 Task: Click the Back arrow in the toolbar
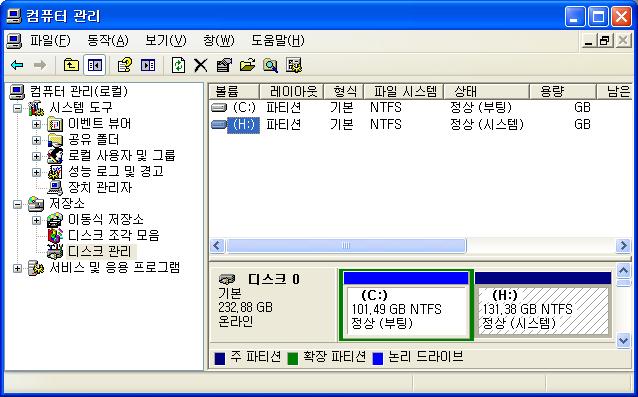point(17,65)
